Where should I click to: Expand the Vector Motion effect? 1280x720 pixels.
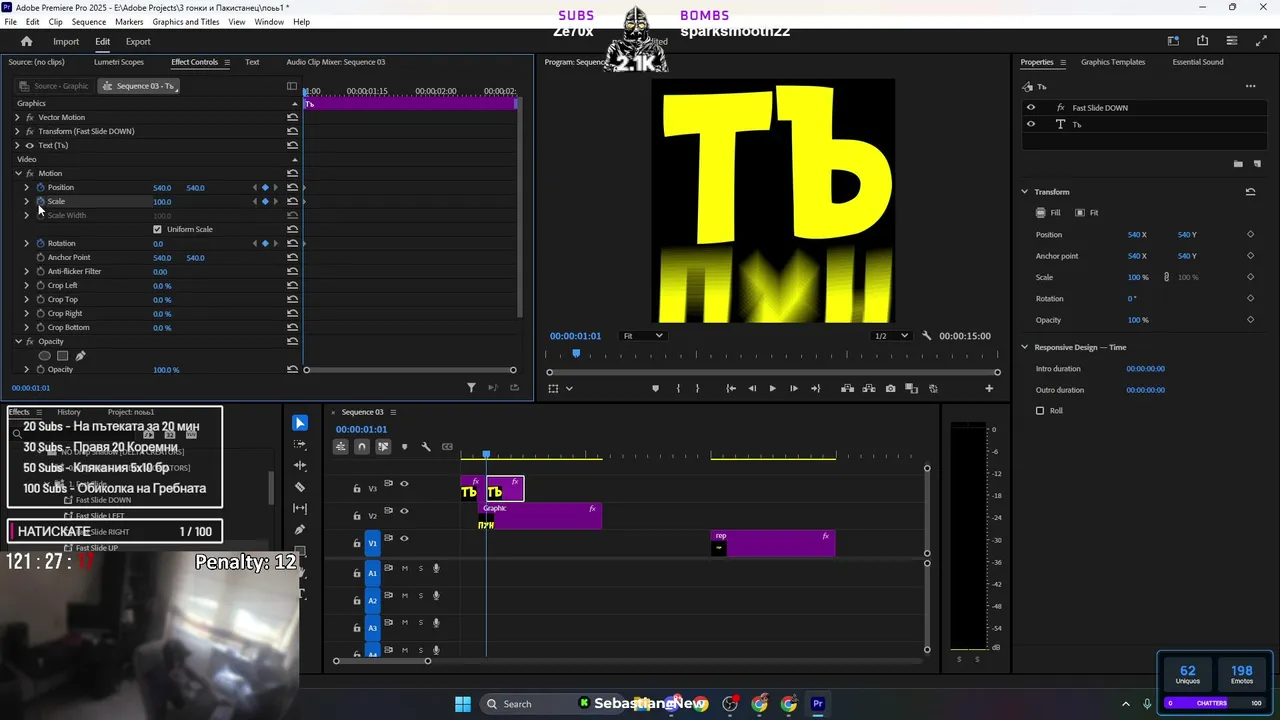click(x=17, y=117)
